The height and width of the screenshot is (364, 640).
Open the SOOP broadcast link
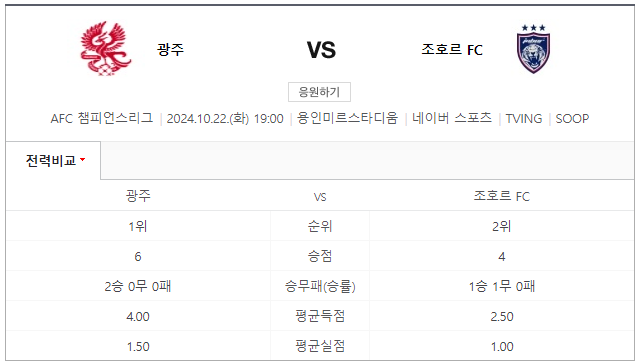coord(572,119)
